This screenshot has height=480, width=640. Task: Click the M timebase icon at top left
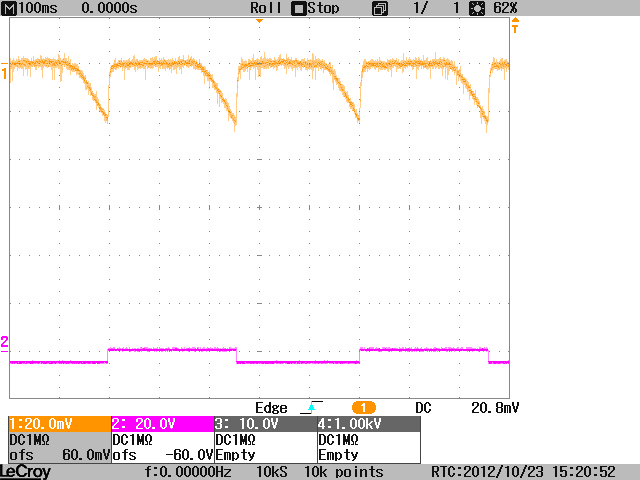[9, 8]
